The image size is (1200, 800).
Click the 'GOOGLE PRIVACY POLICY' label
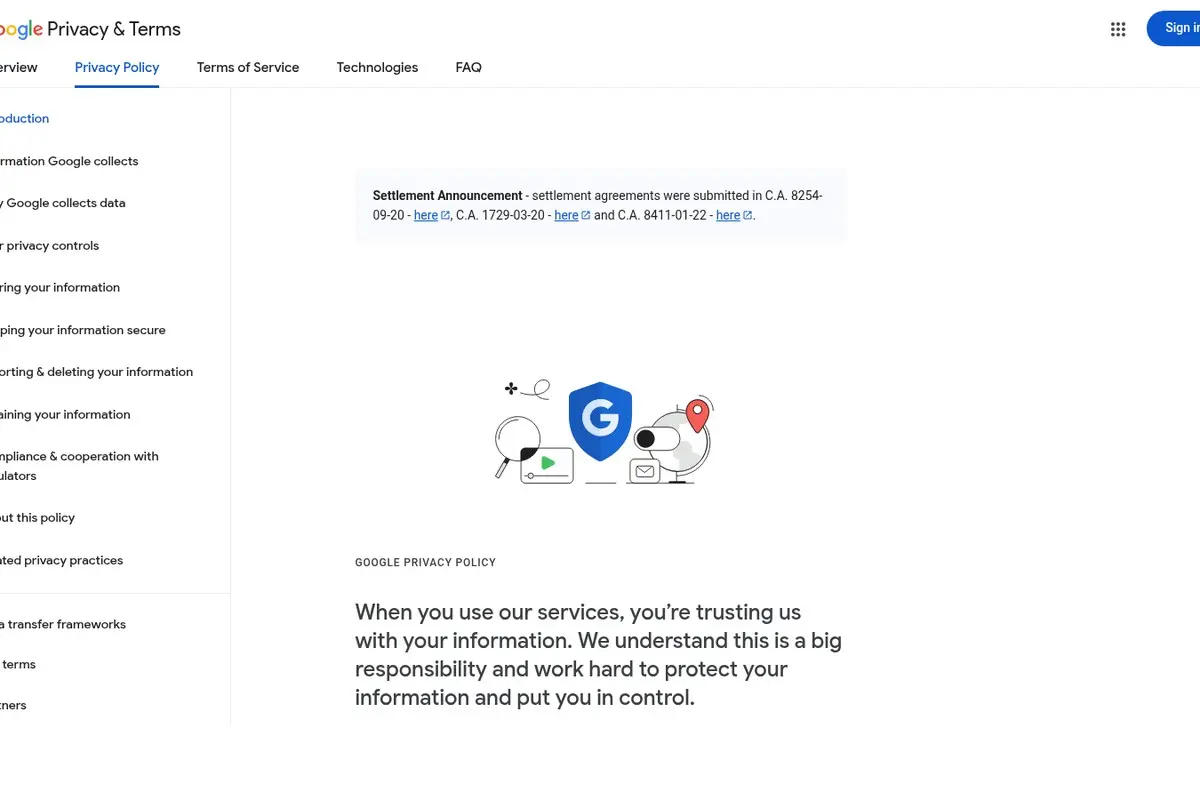click(x=425, y=563)
